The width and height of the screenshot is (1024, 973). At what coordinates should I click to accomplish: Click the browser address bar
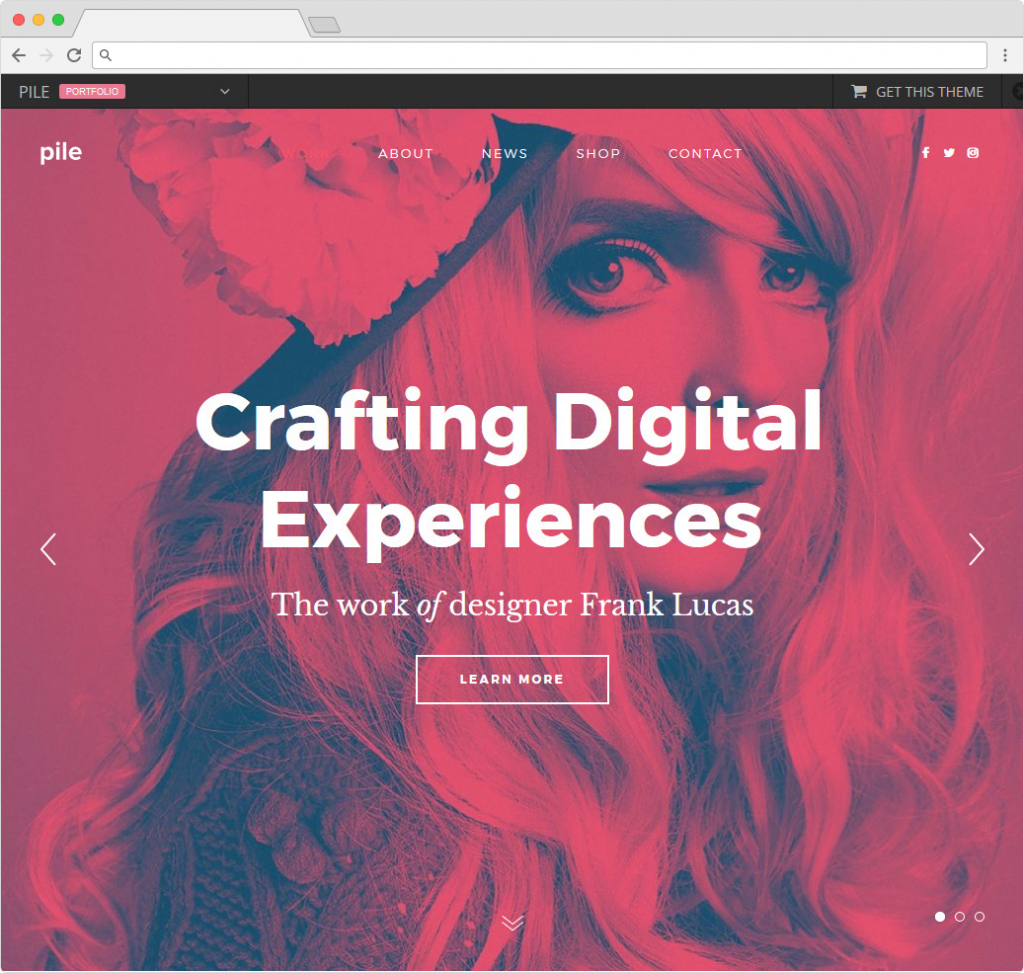click(x=540, y=56)
